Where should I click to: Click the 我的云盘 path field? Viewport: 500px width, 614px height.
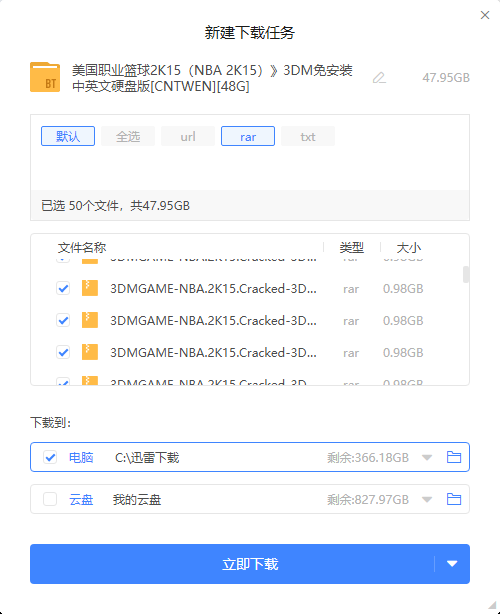tap(137, 500)
